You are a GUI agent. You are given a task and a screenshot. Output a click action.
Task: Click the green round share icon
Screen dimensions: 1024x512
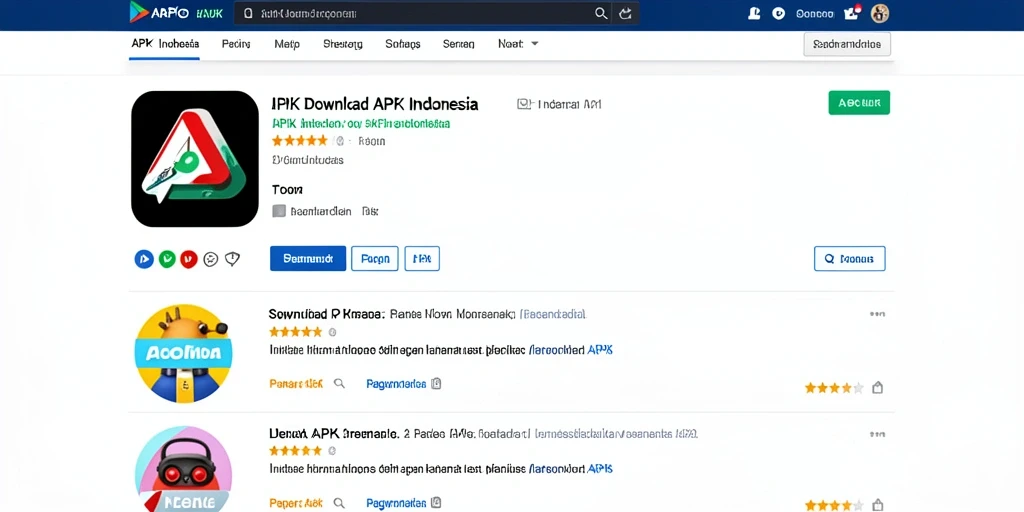point(167,259)
